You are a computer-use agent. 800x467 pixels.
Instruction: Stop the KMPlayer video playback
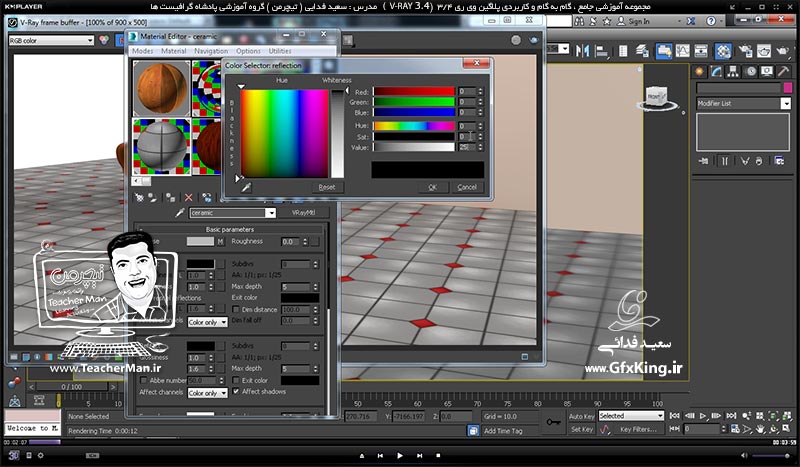[438, 456]
